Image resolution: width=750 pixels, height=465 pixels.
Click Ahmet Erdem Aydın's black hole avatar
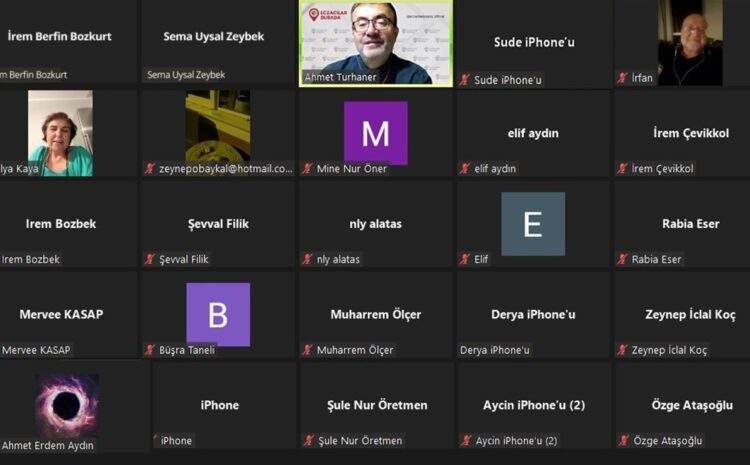click(x=67, y=406)
